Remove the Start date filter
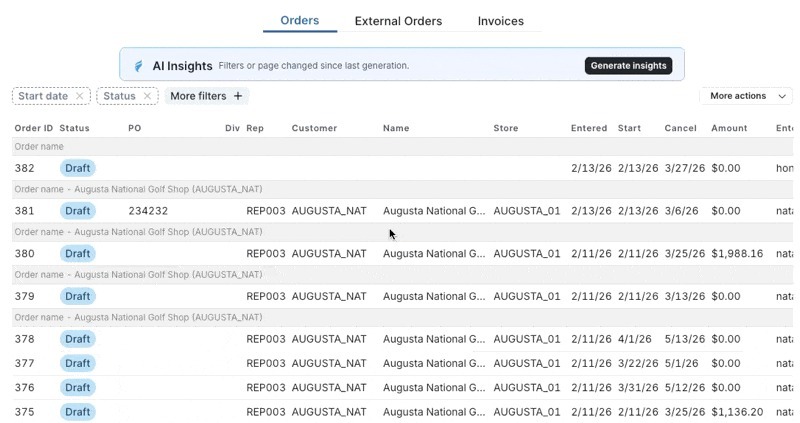This screenshot has width=800, height=423. click(80, 96)
